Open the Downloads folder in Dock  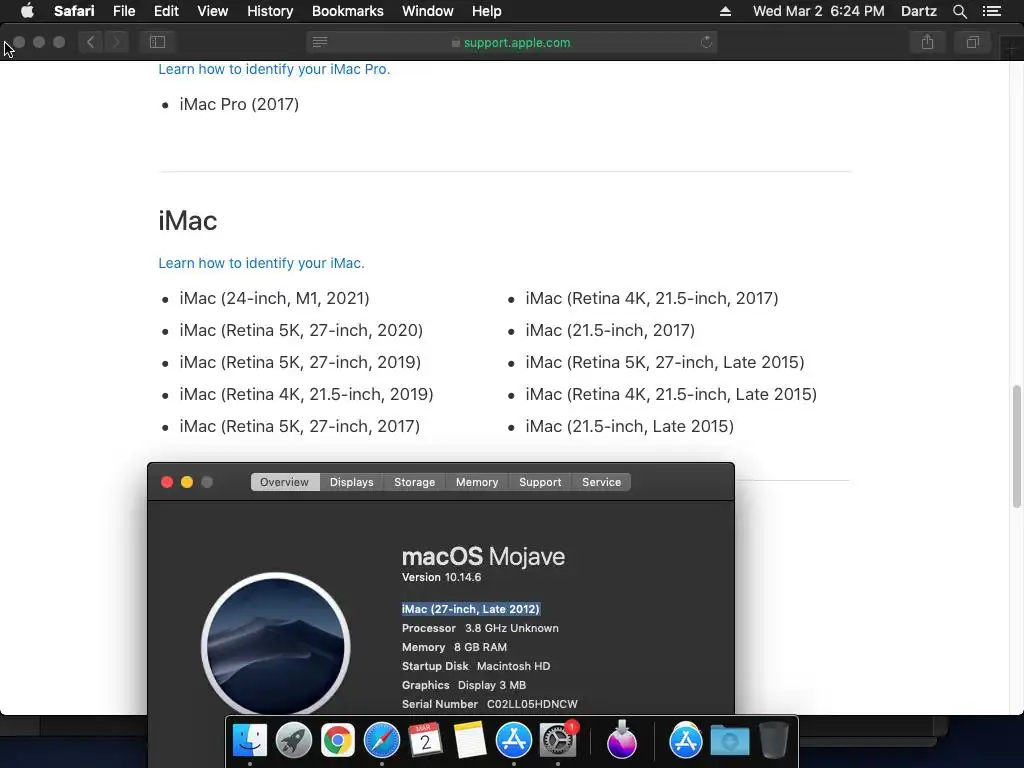coord(729,741)
